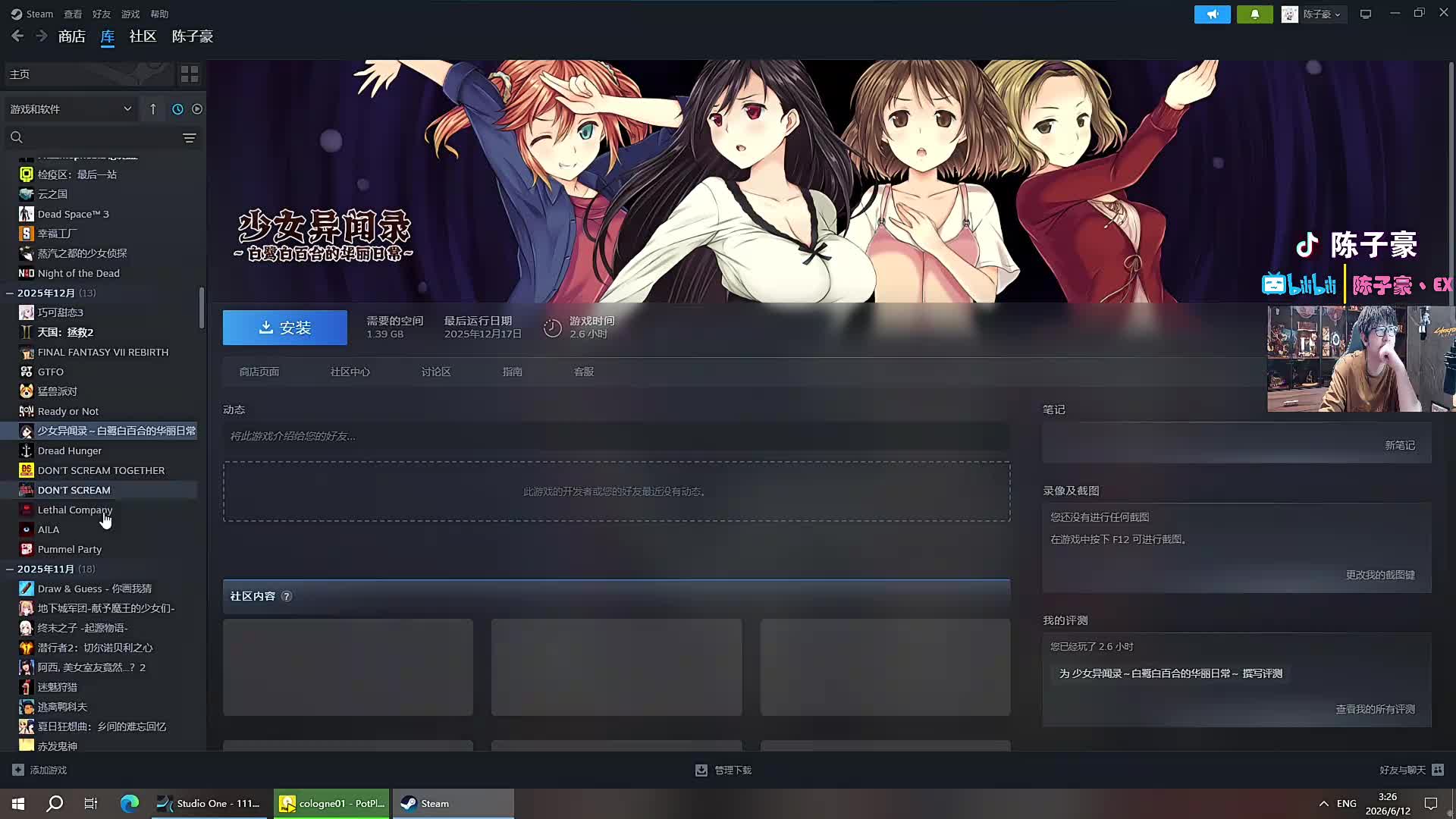The width and height of the screenshot is (1456, 819).
Task: Open the grid collections view icon
Action: [x=190, y=74]
